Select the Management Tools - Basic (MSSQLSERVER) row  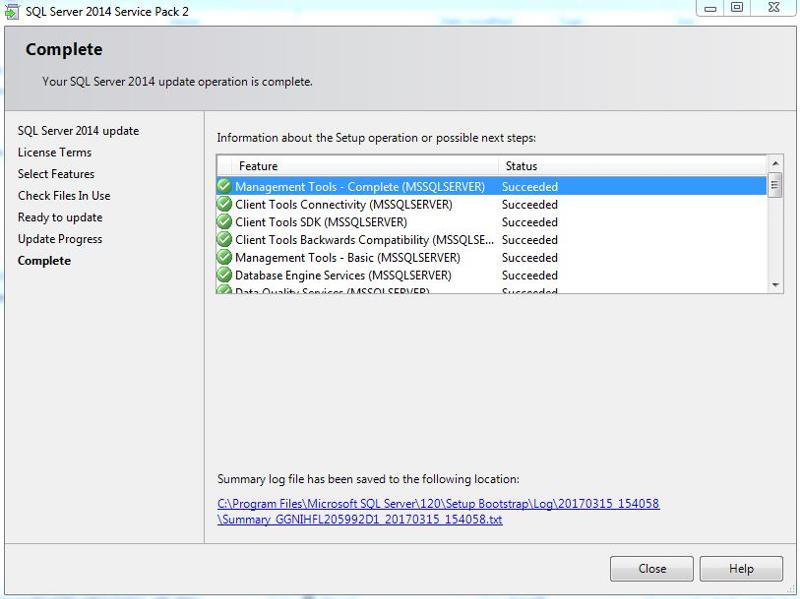click(x=491, y=257)
